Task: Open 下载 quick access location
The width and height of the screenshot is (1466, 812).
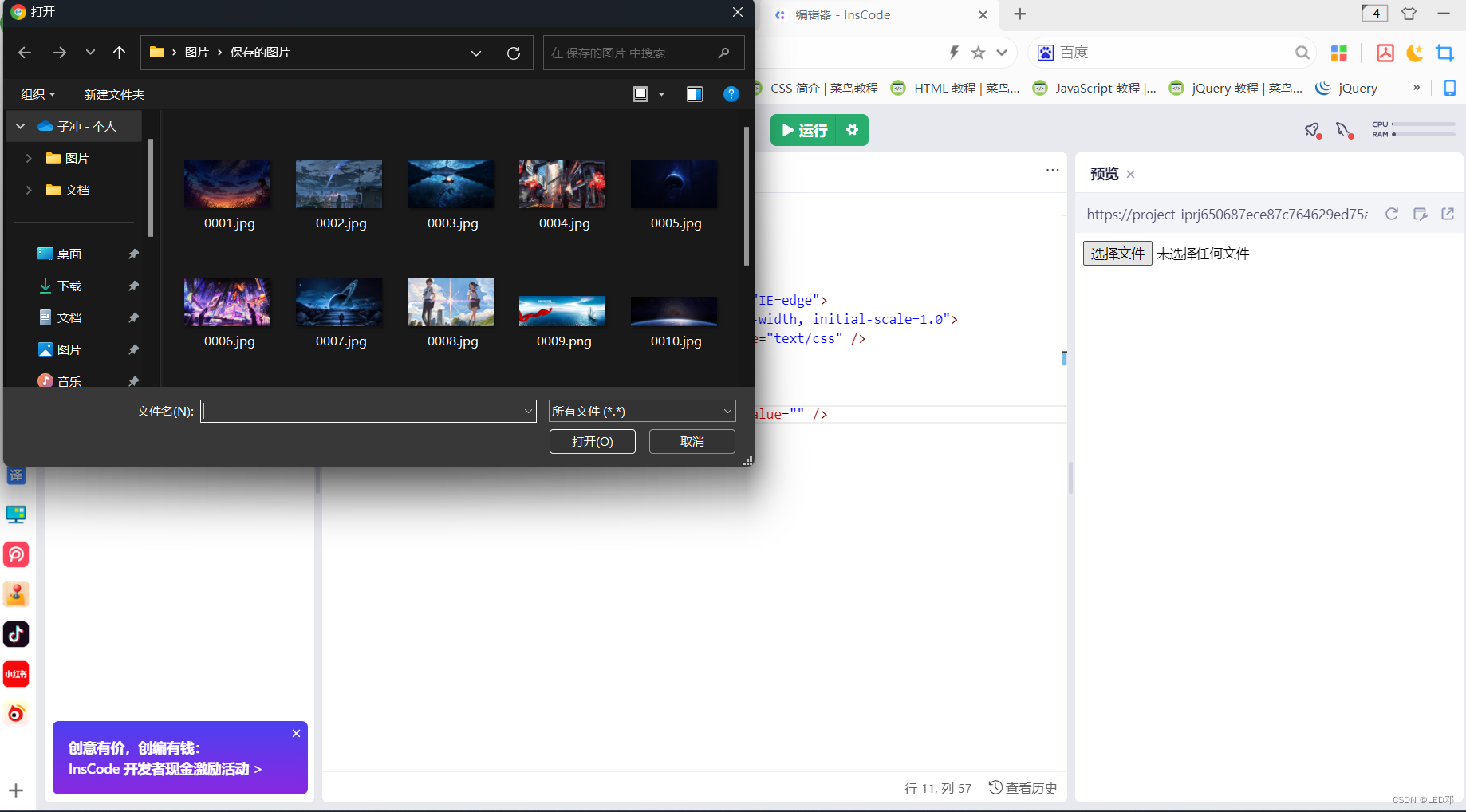Action: tap(69, 286)
